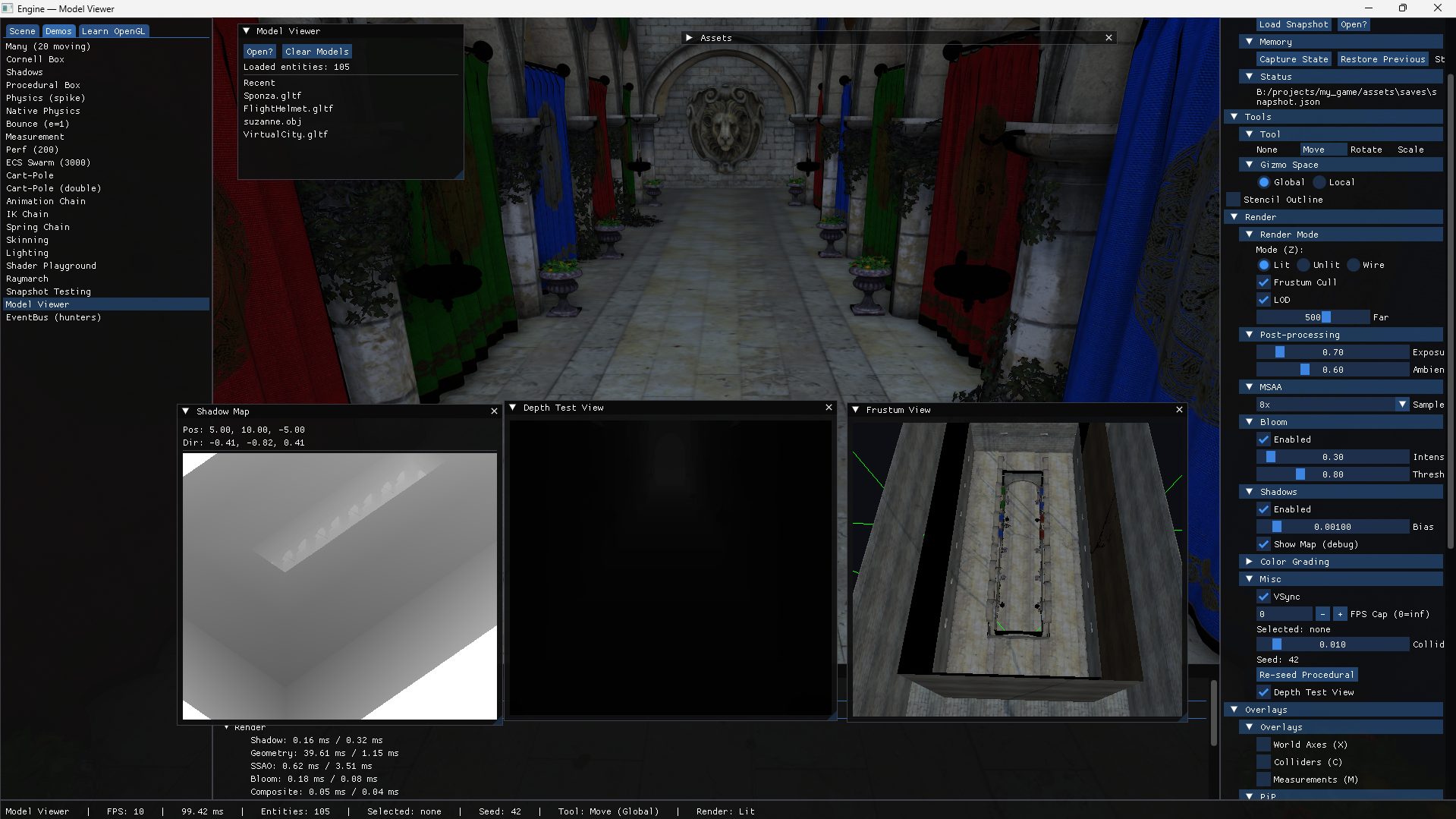Toggle Show Map (debug) checkbox

(1264, 544)
